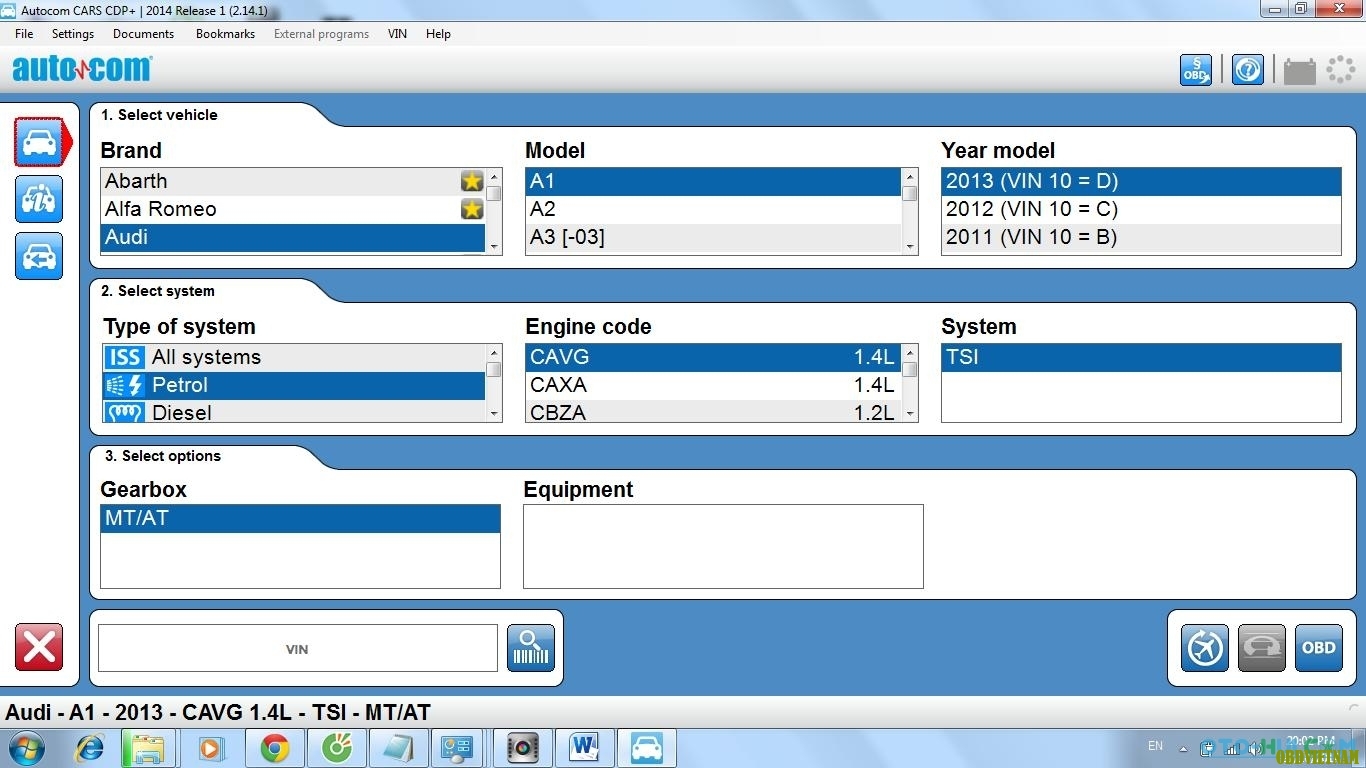
Task: Choose year 2013 (VIN 10 = D)
Action: point(1141,181)
